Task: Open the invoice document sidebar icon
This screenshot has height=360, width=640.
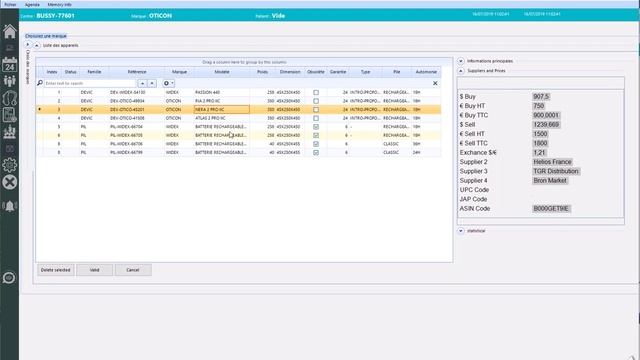Action: pyautogui.click(x=9, y=115)
